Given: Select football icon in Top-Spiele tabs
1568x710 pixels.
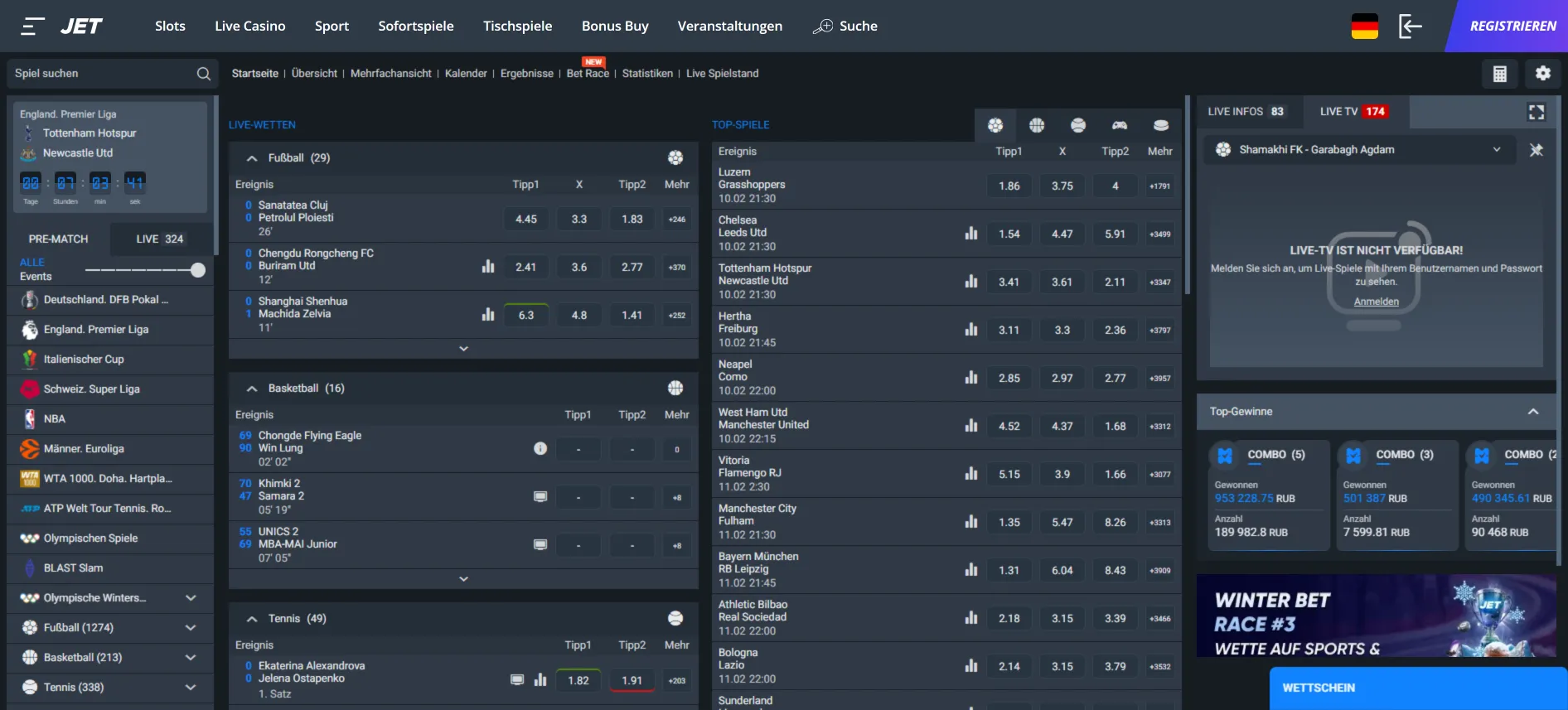Looking at the screenshot, I should pos(995,125).
